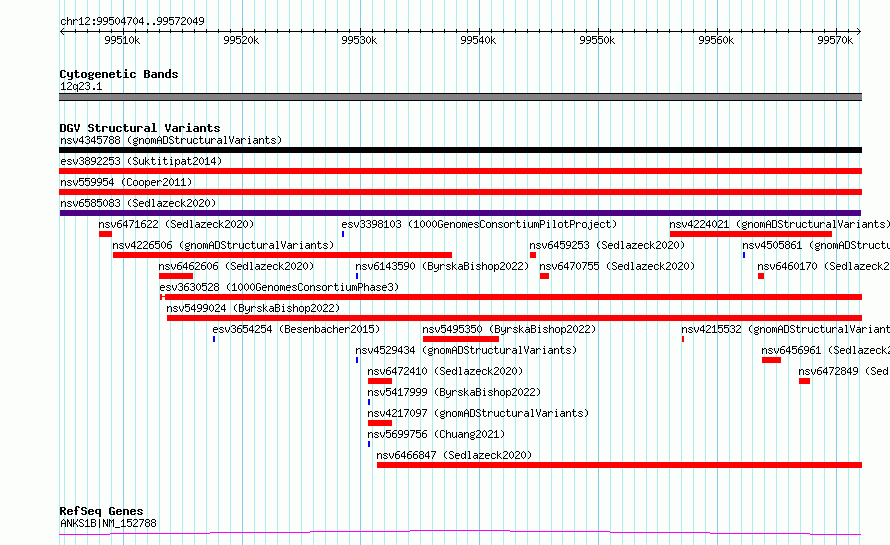Open nsv6472410 (Sedlazeck2020) label
The image size is (890, 545).
point(445,371)
